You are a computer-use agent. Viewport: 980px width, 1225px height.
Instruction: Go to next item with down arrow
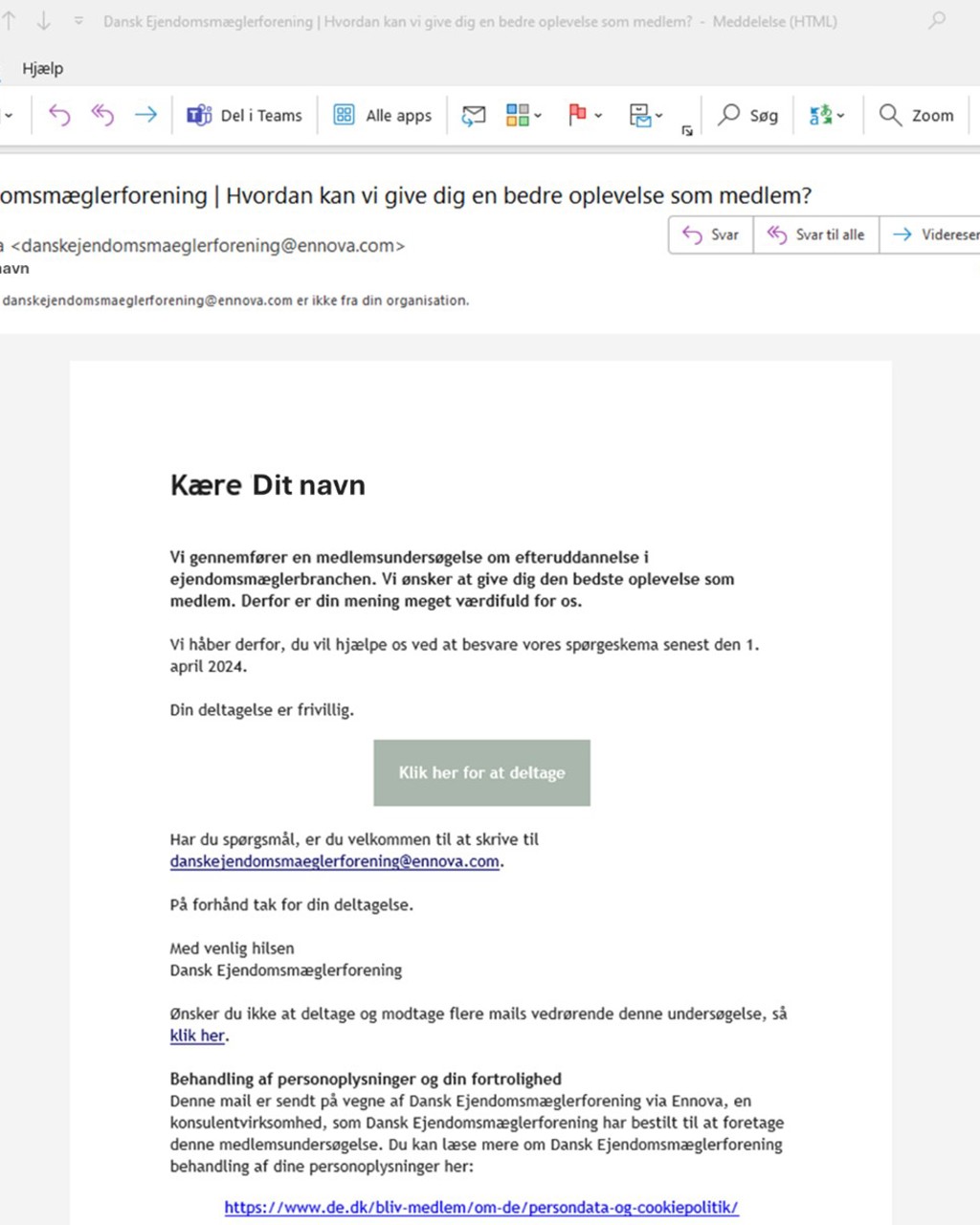tap(44, 21)
